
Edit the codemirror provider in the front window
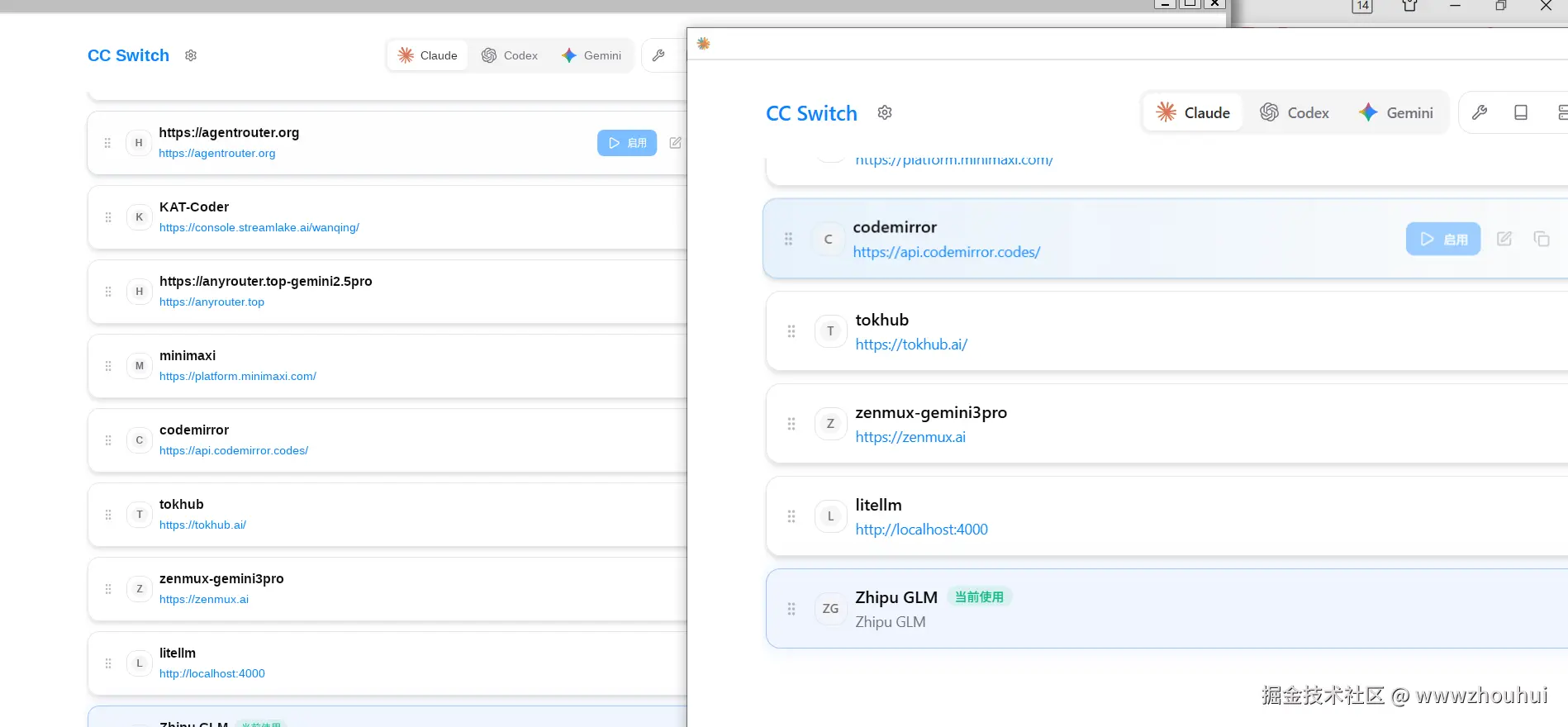1504,239
